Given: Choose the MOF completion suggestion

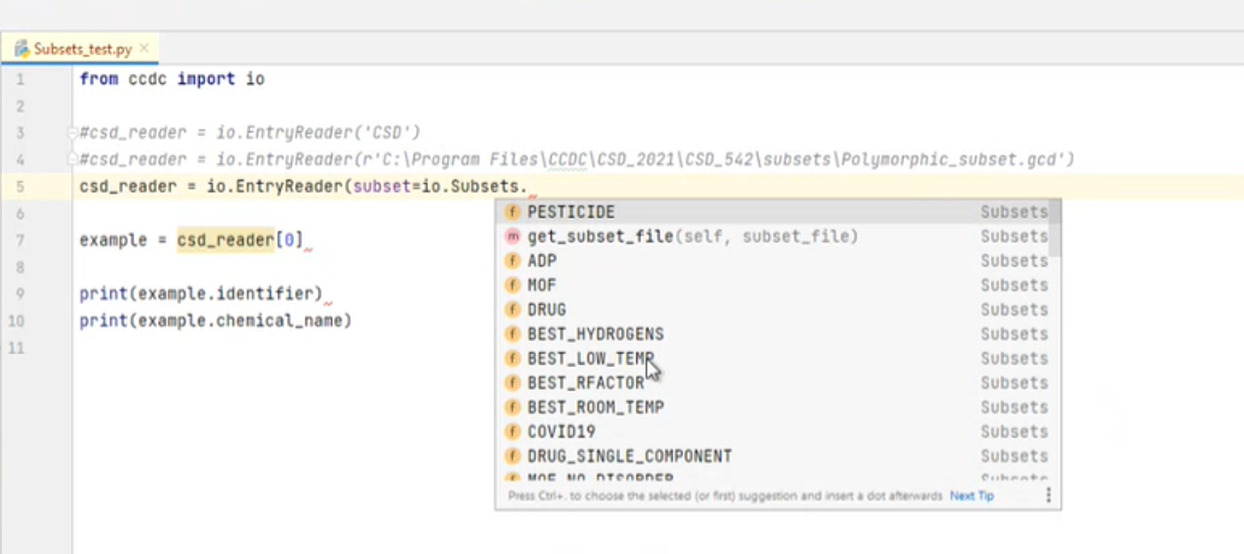Looking at the screenshot, I should (x=542, y=285).
